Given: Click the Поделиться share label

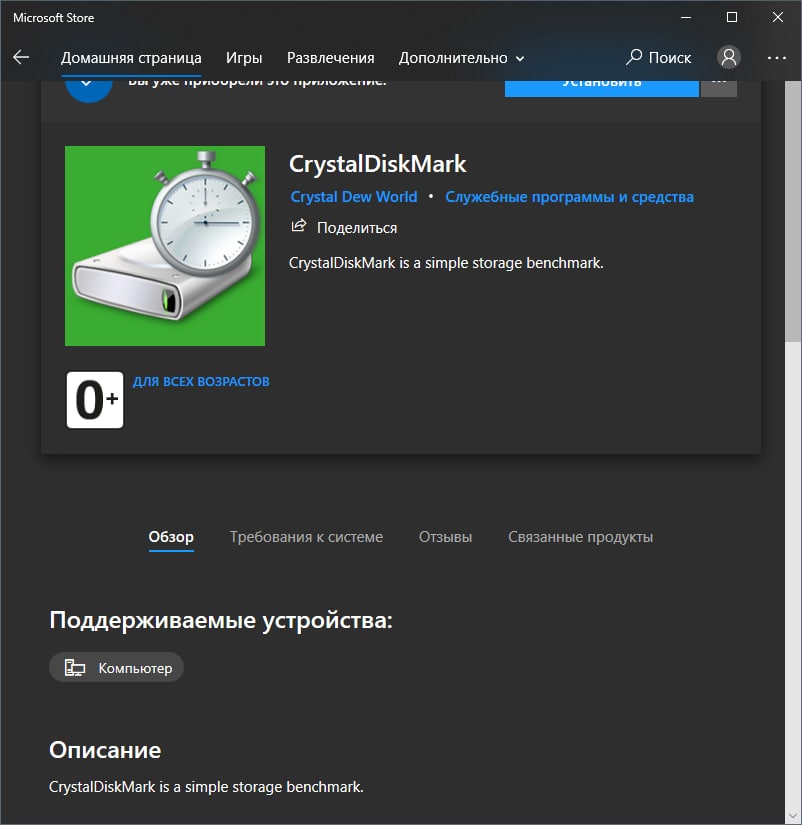Looking at the screenshot, I should 357,228.
